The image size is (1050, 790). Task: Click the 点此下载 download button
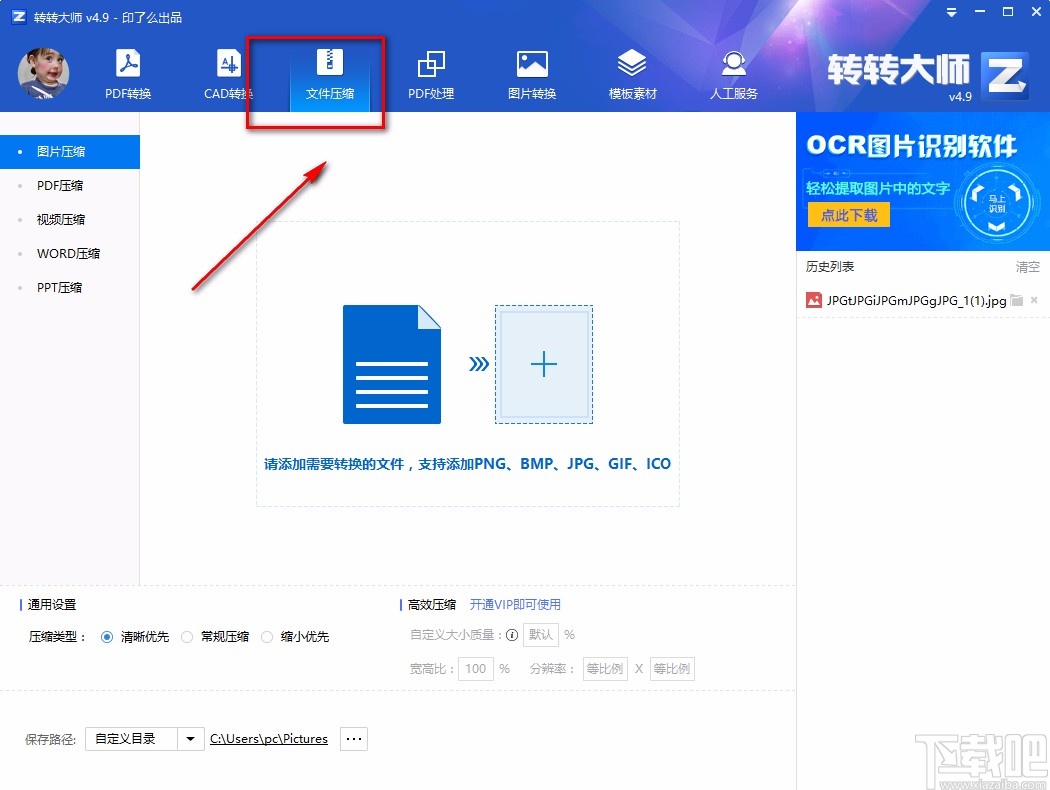(848, 215)
